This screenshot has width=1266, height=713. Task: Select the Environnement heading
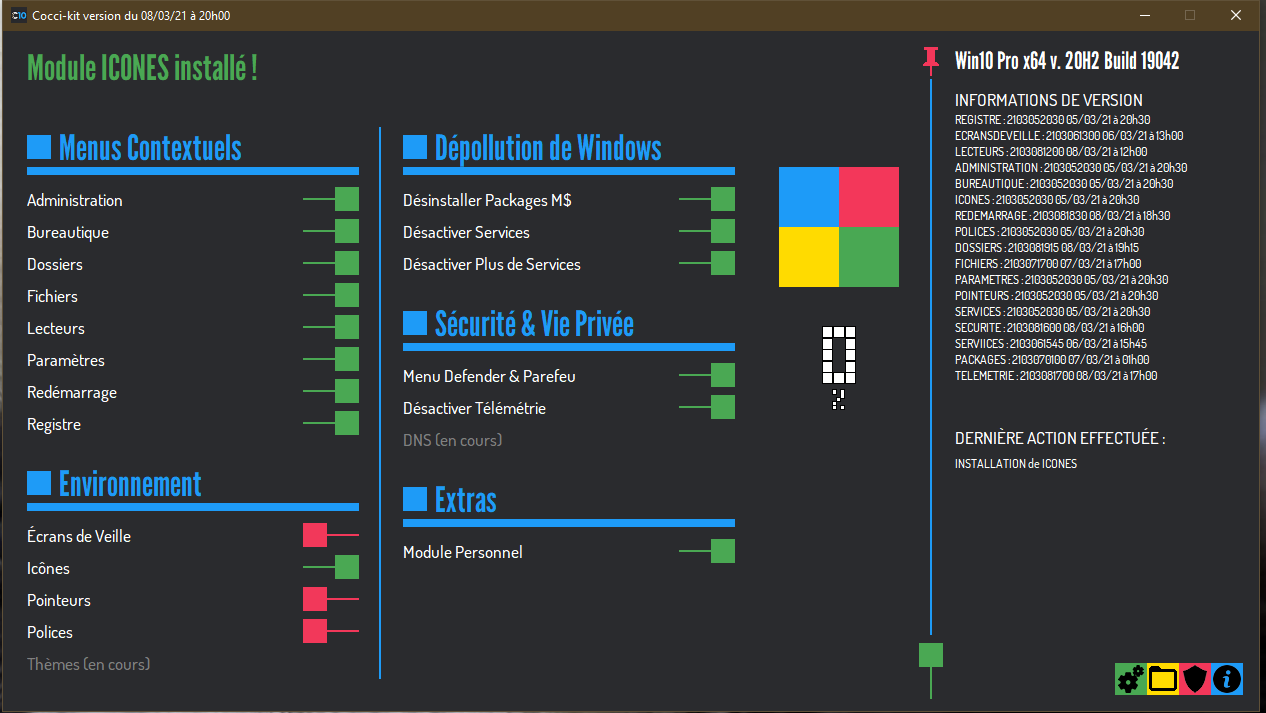tap(130, 484)
